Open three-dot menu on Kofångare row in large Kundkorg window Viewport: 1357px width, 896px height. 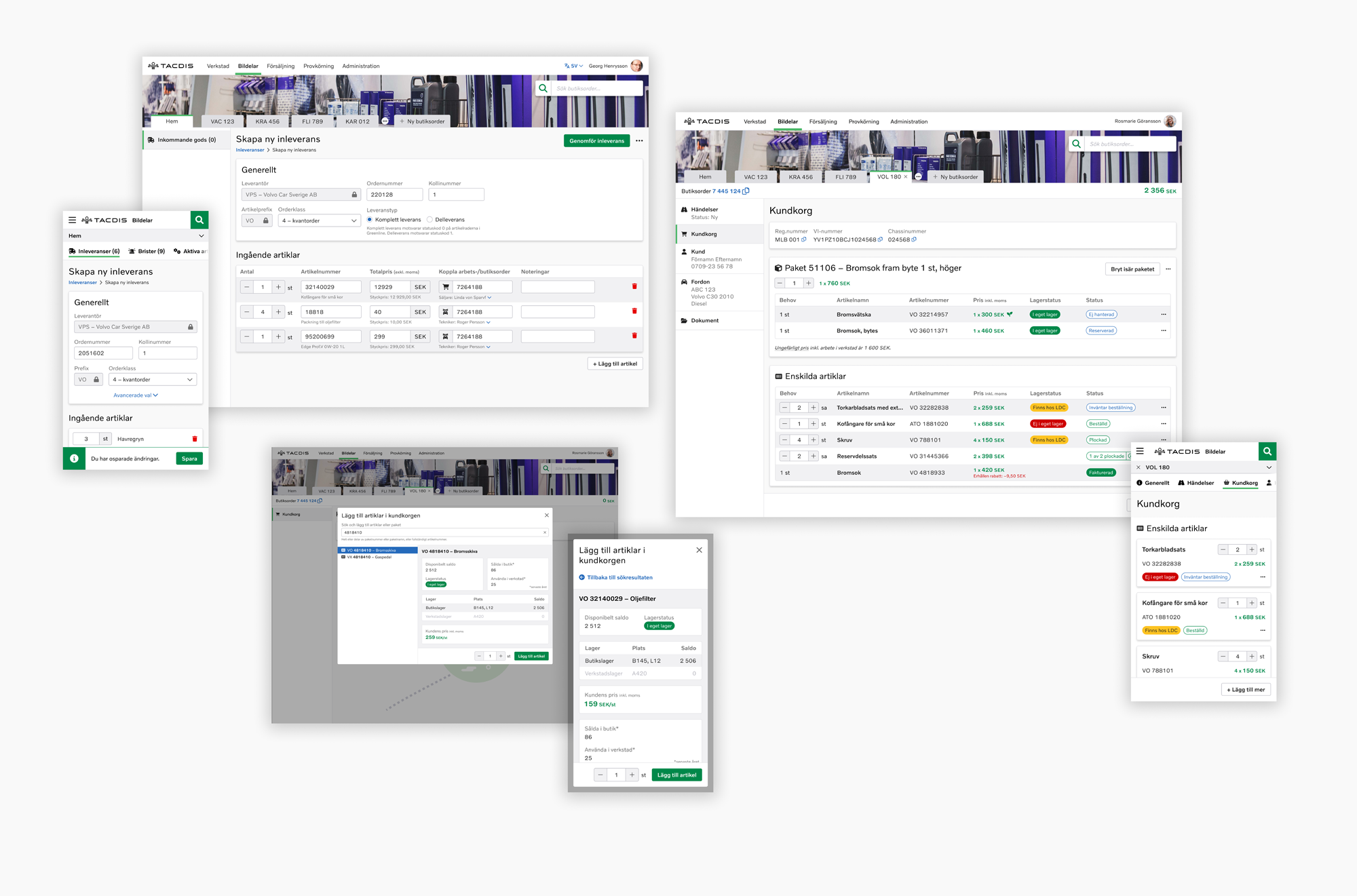(x=1164, y=424)
